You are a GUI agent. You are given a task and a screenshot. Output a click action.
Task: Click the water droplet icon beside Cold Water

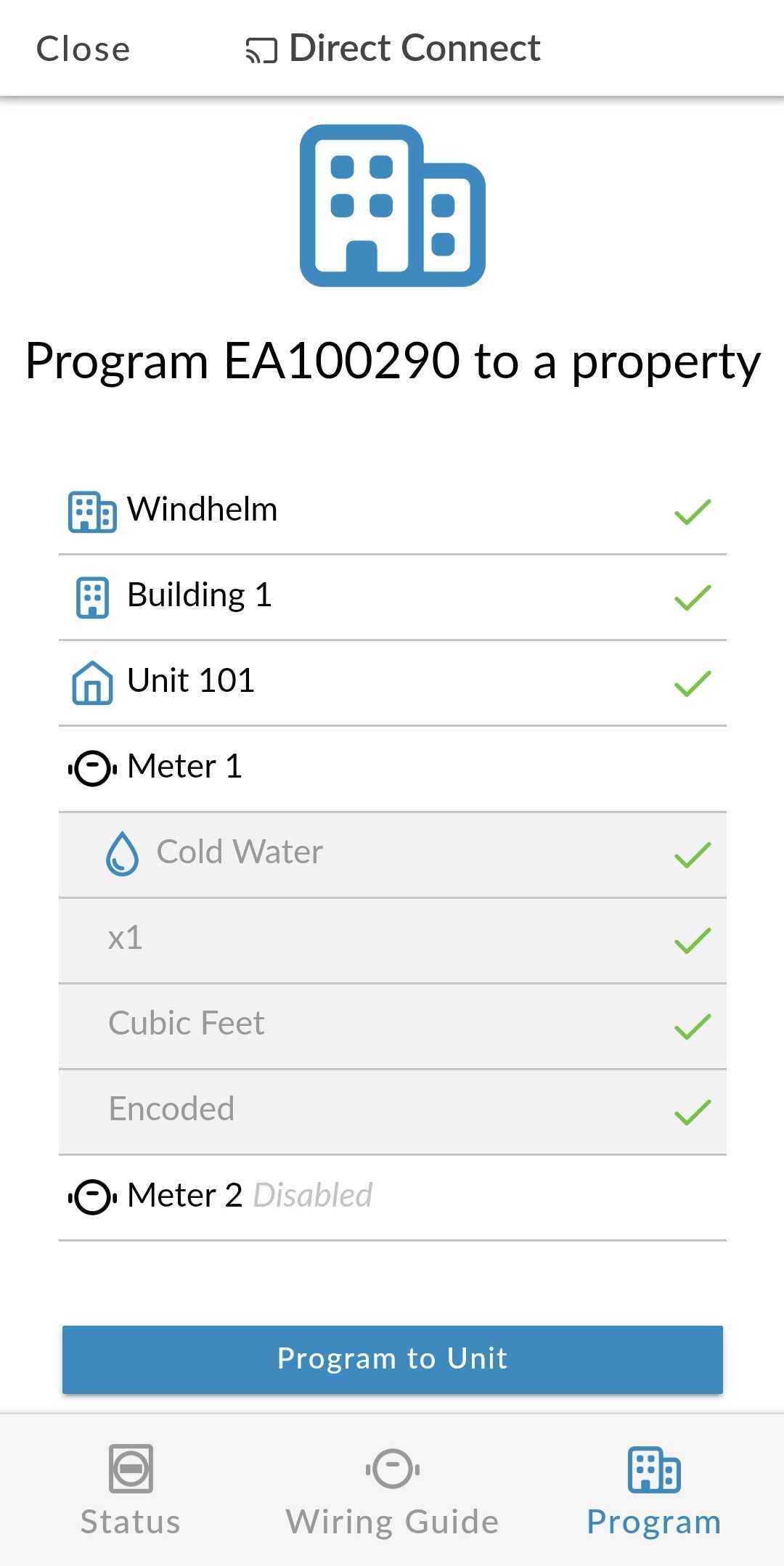click(122, 853)
